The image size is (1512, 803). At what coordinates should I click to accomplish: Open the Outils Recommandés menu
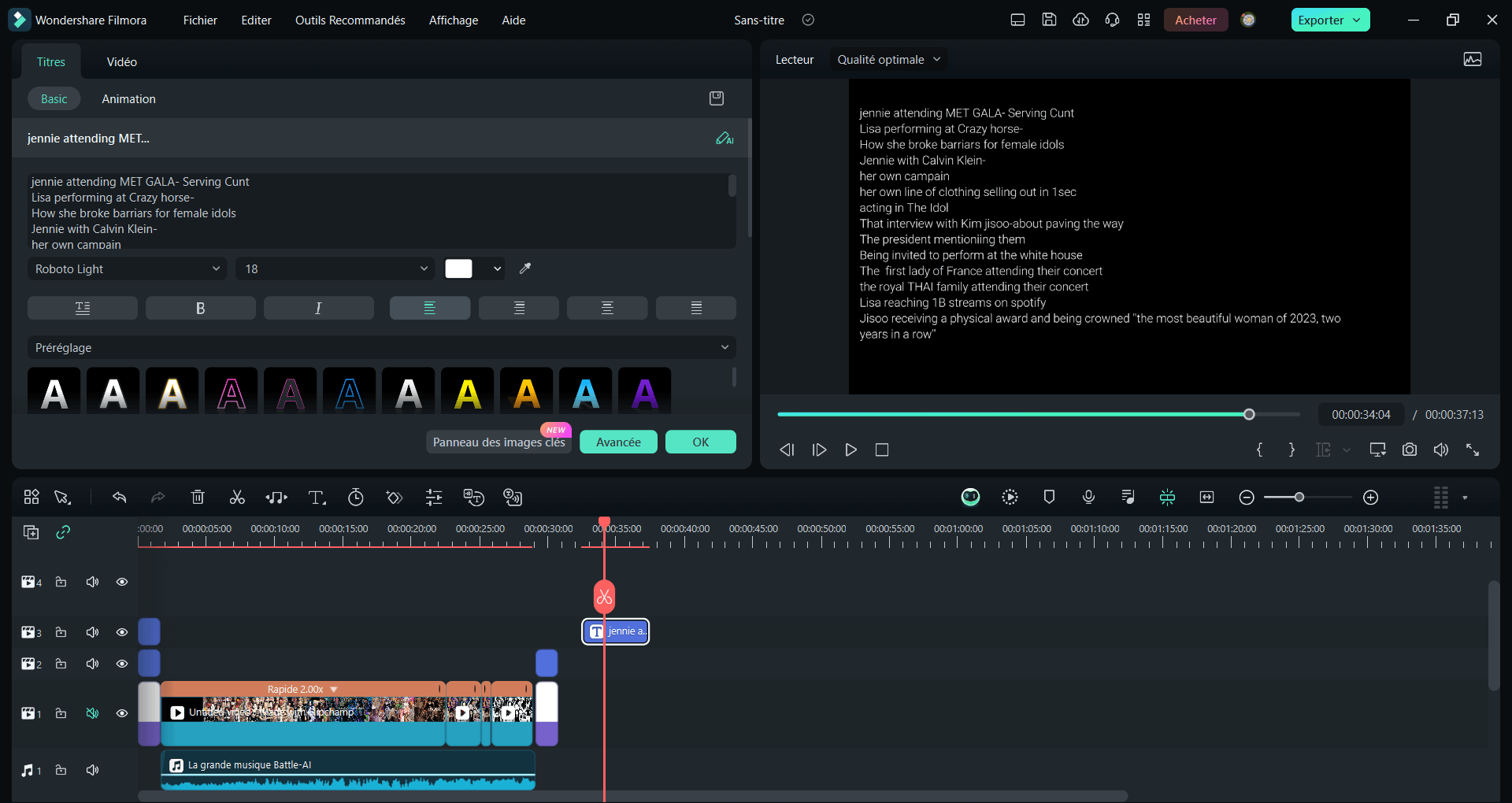coord(350,20)
